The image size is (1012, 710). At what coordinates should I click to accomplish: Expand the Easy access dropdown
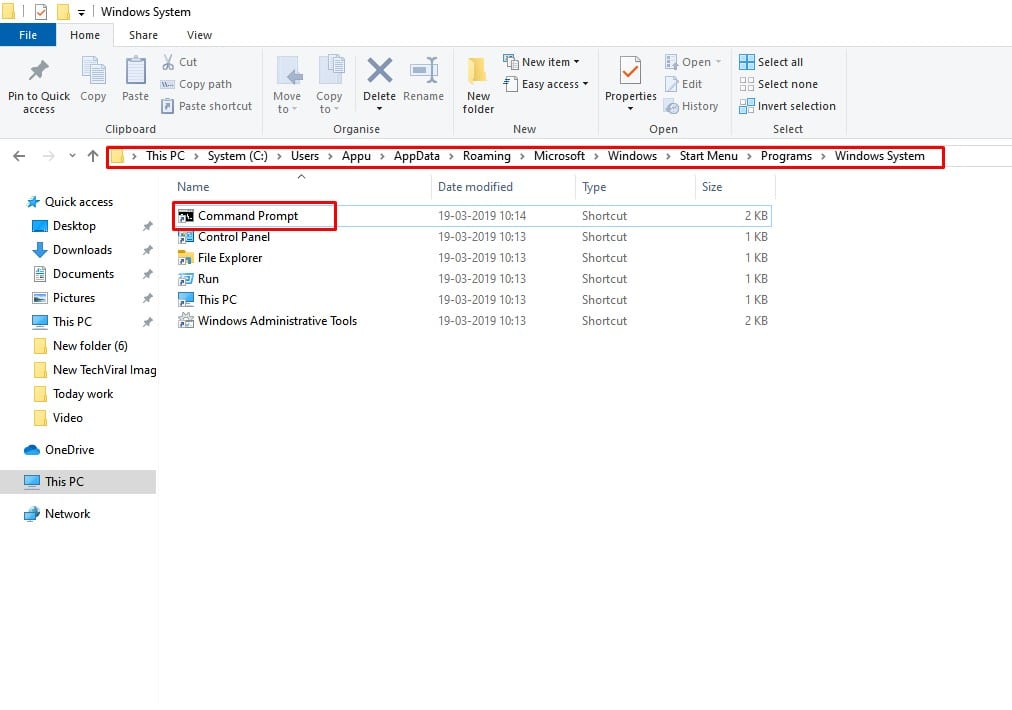point(585,84)
